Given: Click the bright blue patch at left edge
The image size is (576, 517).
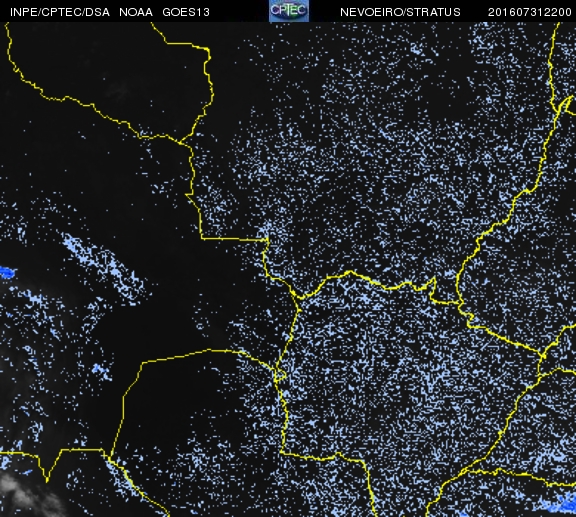Looking at the screenshot, I should point(7,273).
